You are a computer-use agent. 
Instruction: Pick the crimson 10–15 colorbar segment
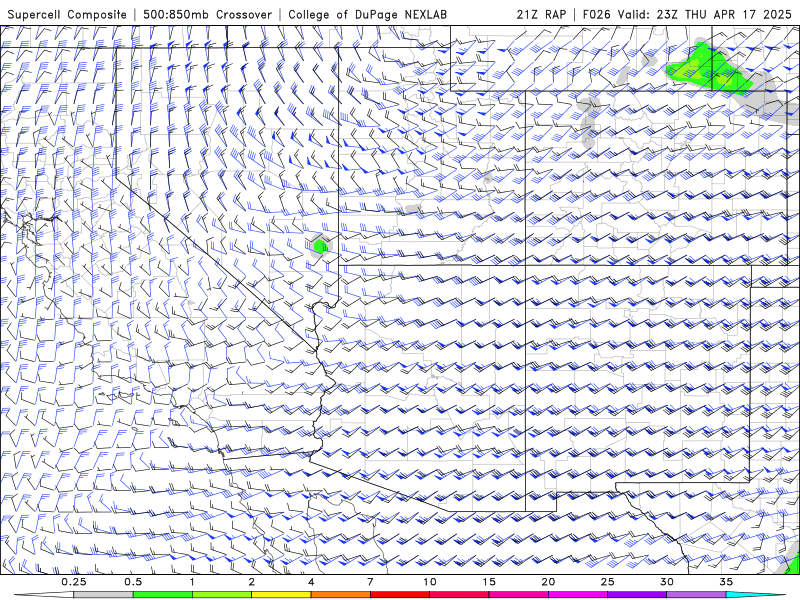tap(459, 595)
